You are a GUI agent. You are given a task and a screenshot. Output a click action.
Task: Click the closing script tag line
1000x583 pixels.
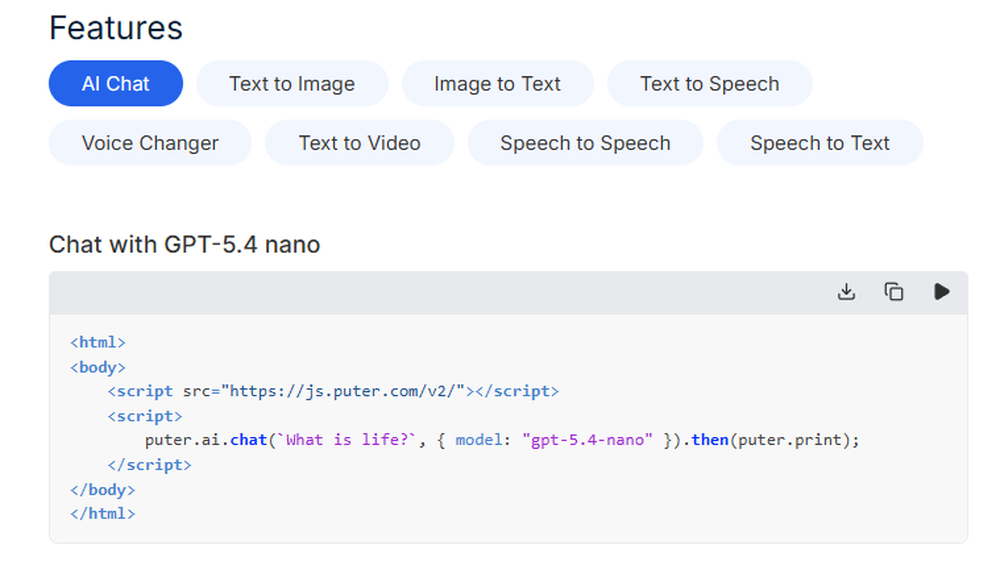[x=149, y=465]
